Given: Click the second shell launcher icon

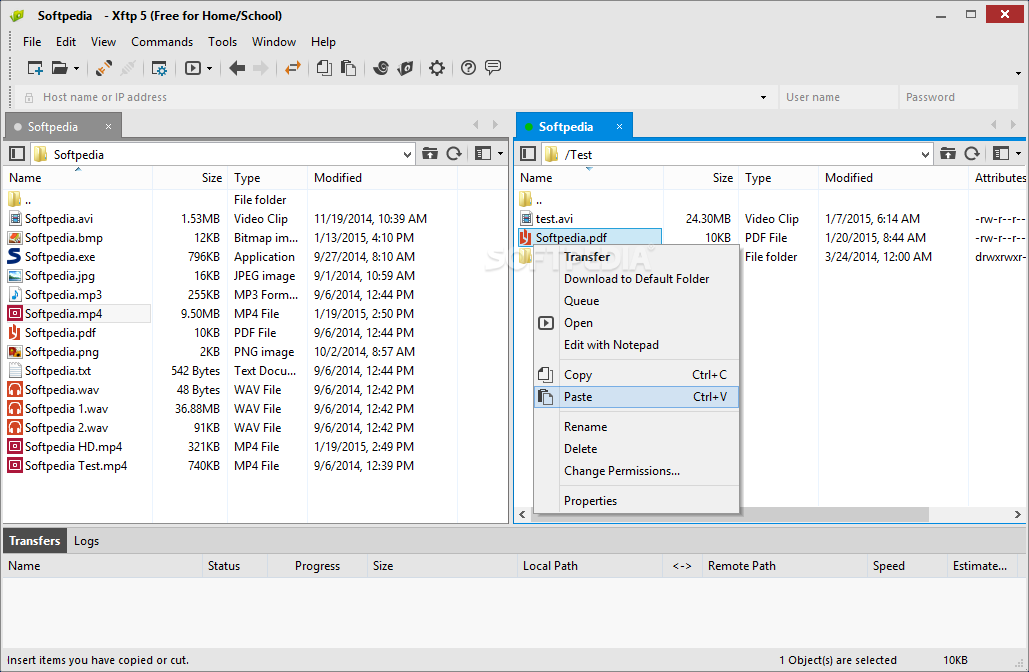Looking at the screenshot, I should click(x=406, y=68).
